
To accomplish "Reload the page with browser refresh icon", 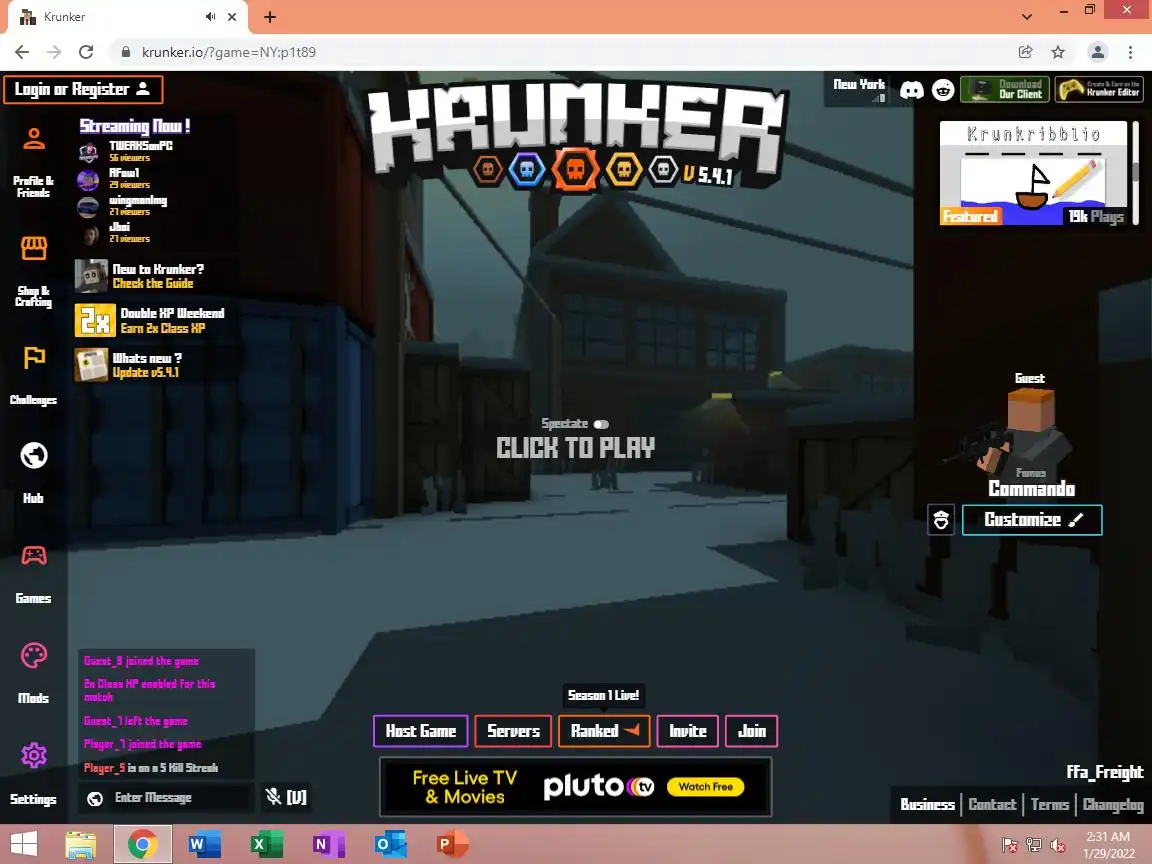I will 86,52.
